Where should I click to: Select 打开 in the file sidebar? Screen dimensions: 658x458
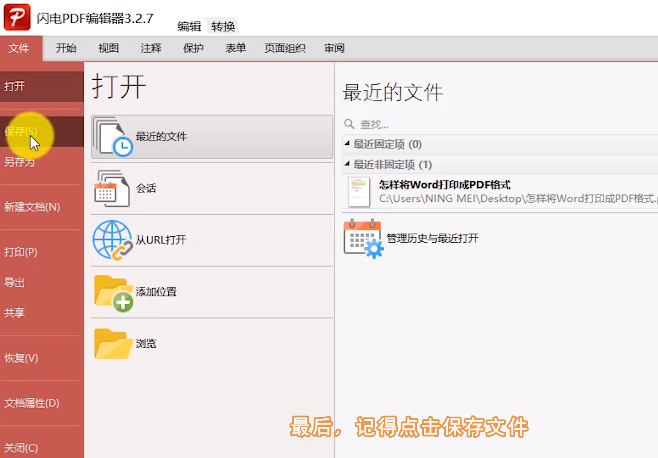point(42,86)
